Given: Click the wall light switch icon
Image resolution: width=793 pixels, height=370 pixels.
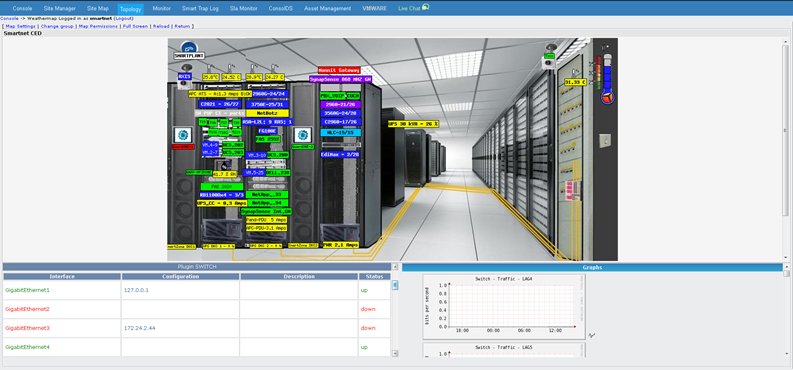Looking at the screenshot, I should click(605, 140).
